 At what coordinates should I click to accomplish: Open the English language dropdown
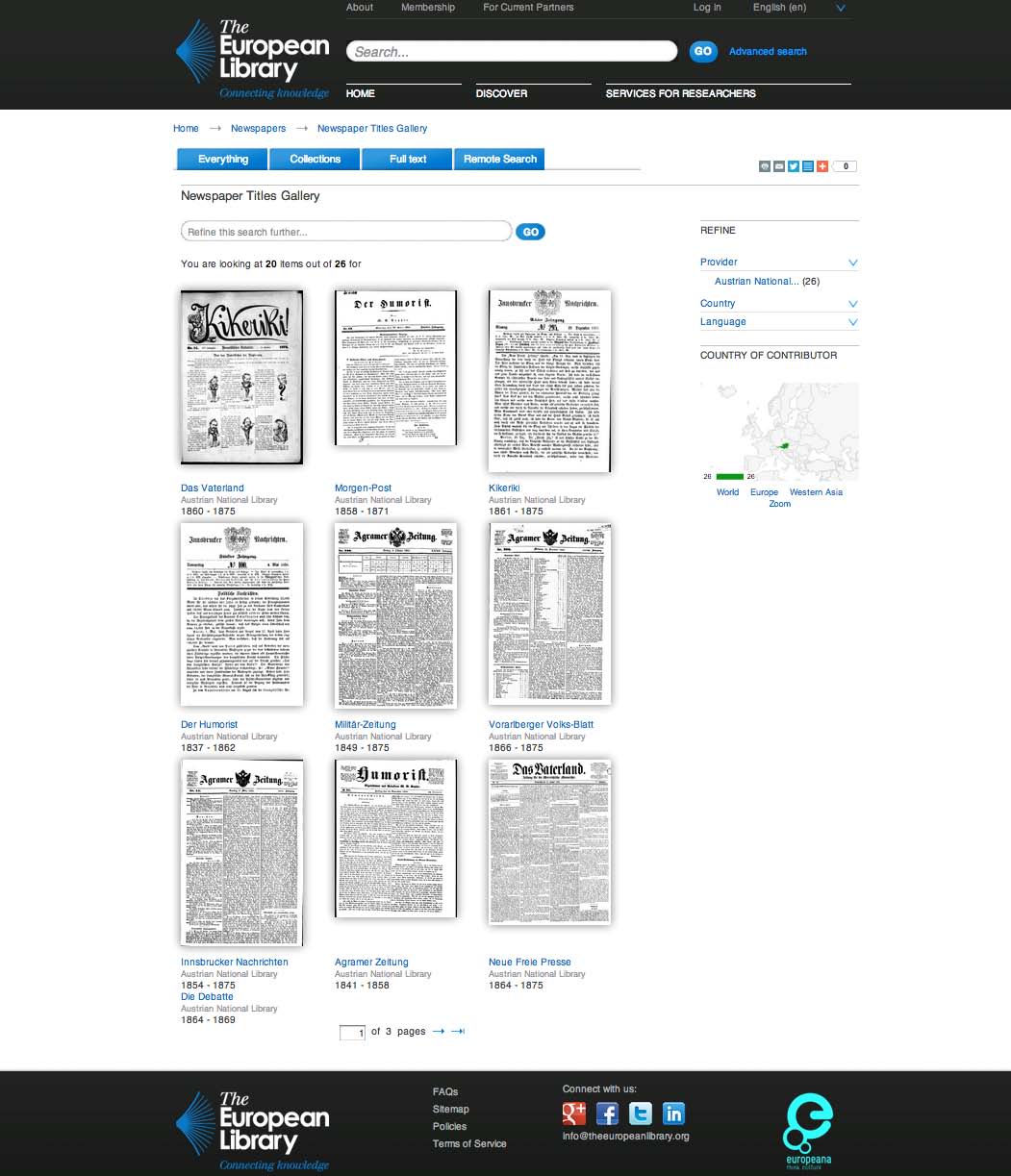841,9
